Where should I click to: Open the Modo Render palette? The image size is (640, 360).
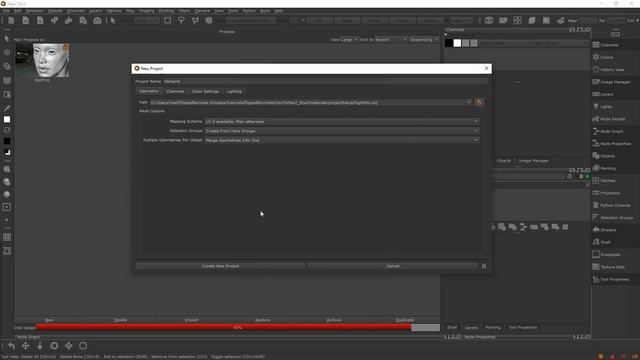[x=609, y=119]
